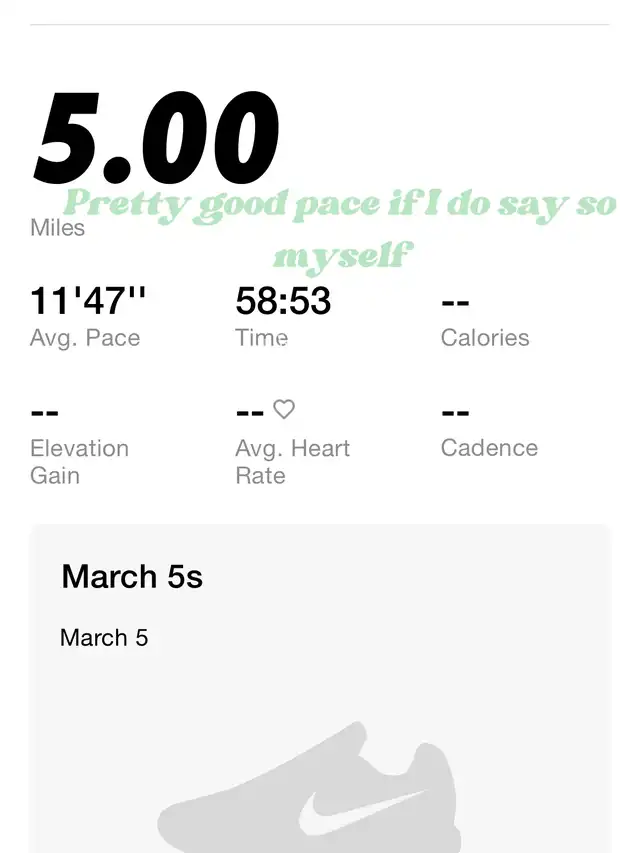Tap the empty Cadence value dashes
Image resolution: width=640 pixels, height=853 pixels.
(456, 413)
